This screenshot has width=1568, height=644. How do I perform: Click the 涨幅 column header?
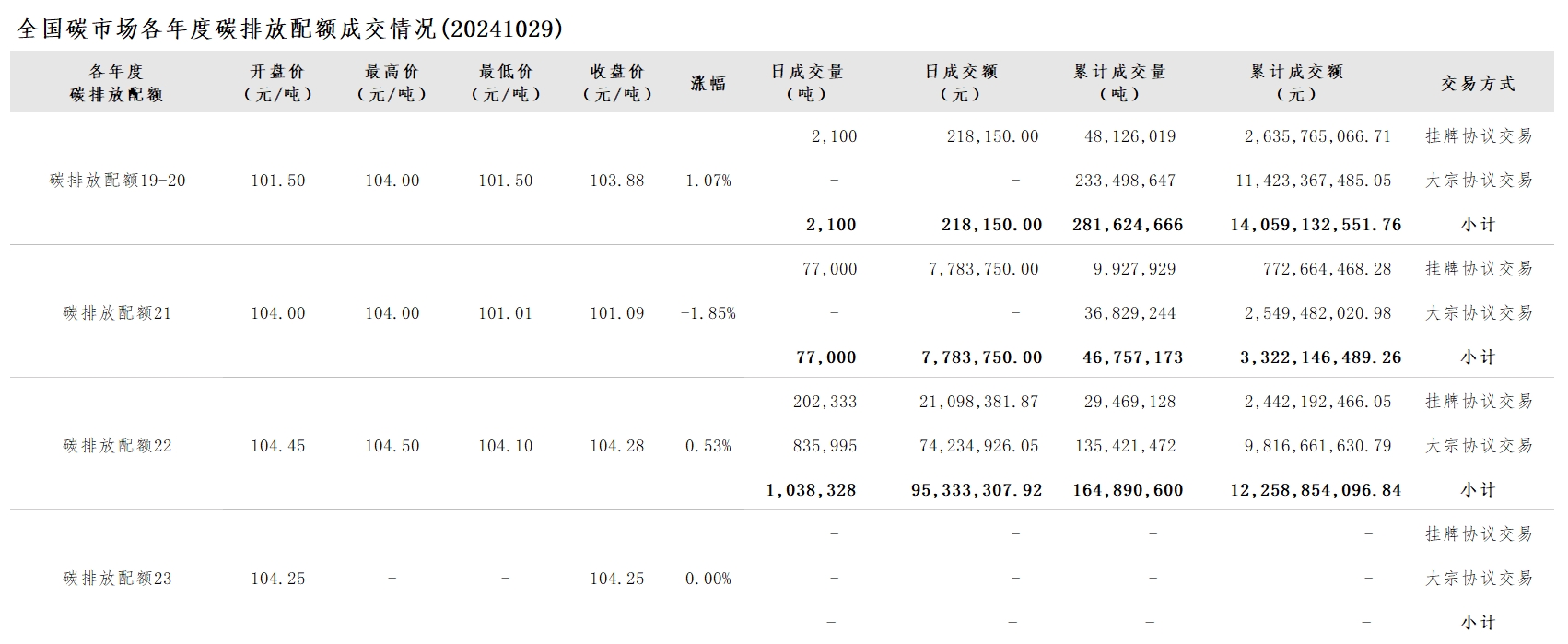pyautogui.click(x=708, y=83)
